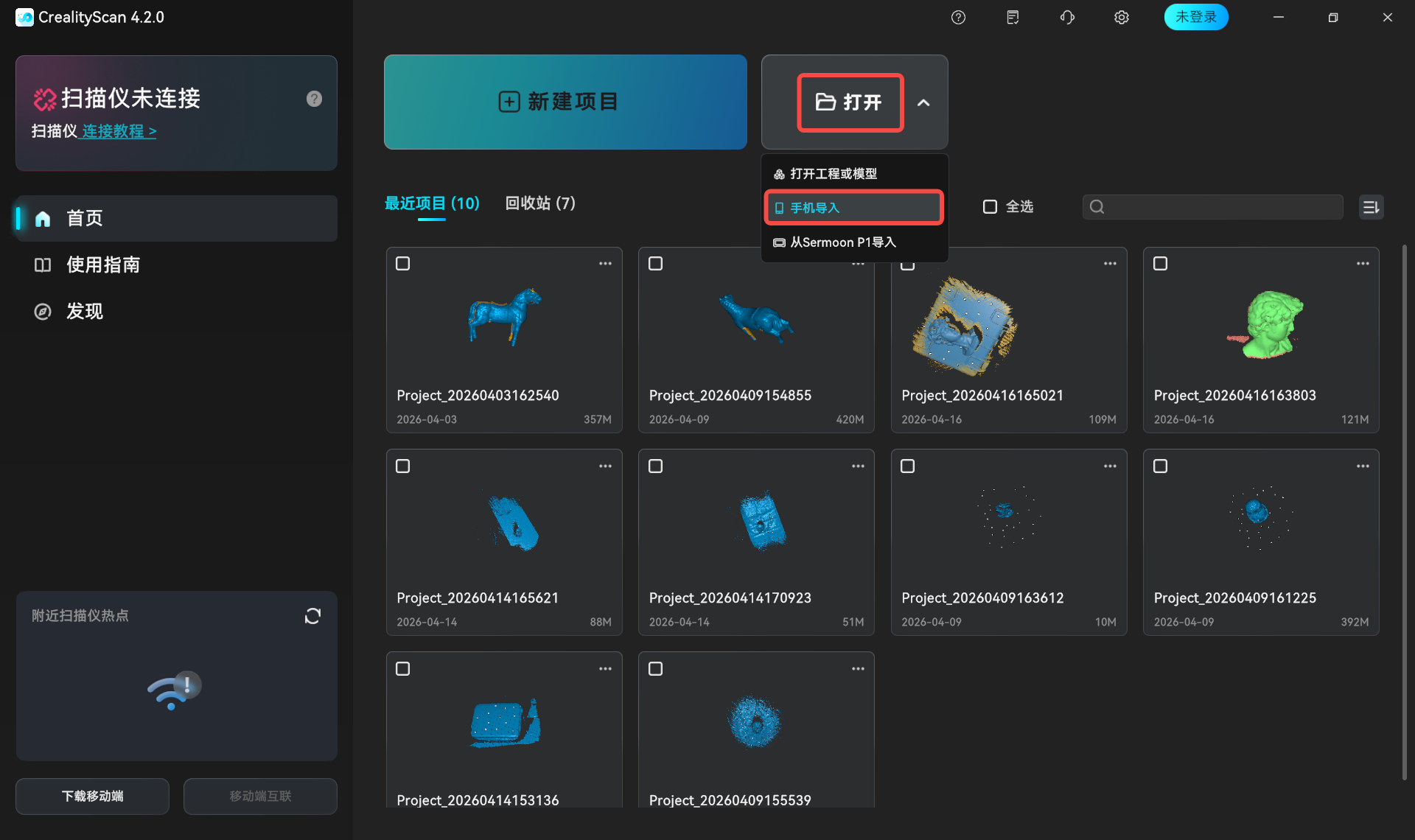
Task: Click the headset customer support icon
Action: pyautogui.click(x=1066, y=17)
